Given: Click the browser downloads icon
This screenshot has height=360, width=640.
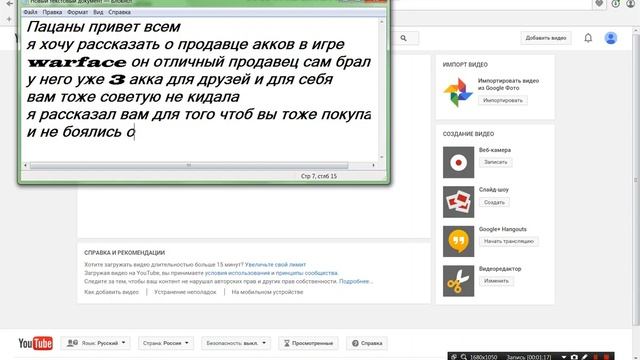Looking at the screenshot, I should pyautogui.click(x=616, y=4).
